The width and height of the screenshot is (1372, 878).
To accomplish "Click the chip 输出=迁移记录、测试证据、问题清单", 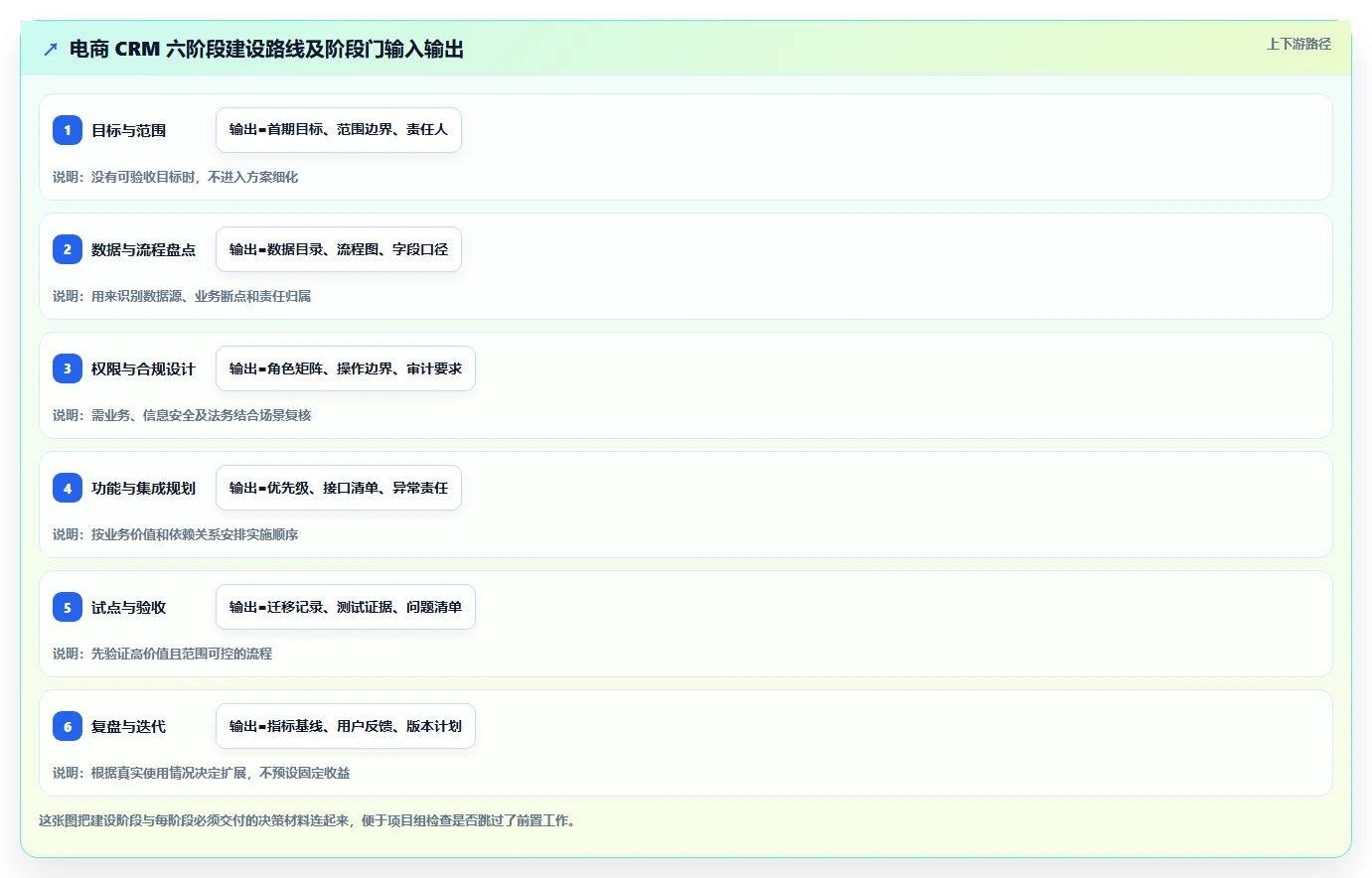I will (346, 607).
